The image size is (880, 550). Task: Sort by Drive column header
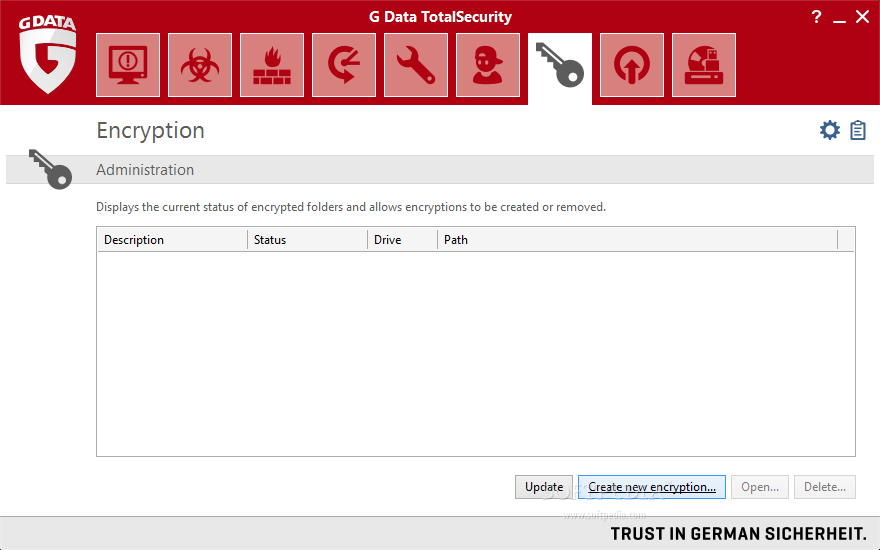(402, 240)
